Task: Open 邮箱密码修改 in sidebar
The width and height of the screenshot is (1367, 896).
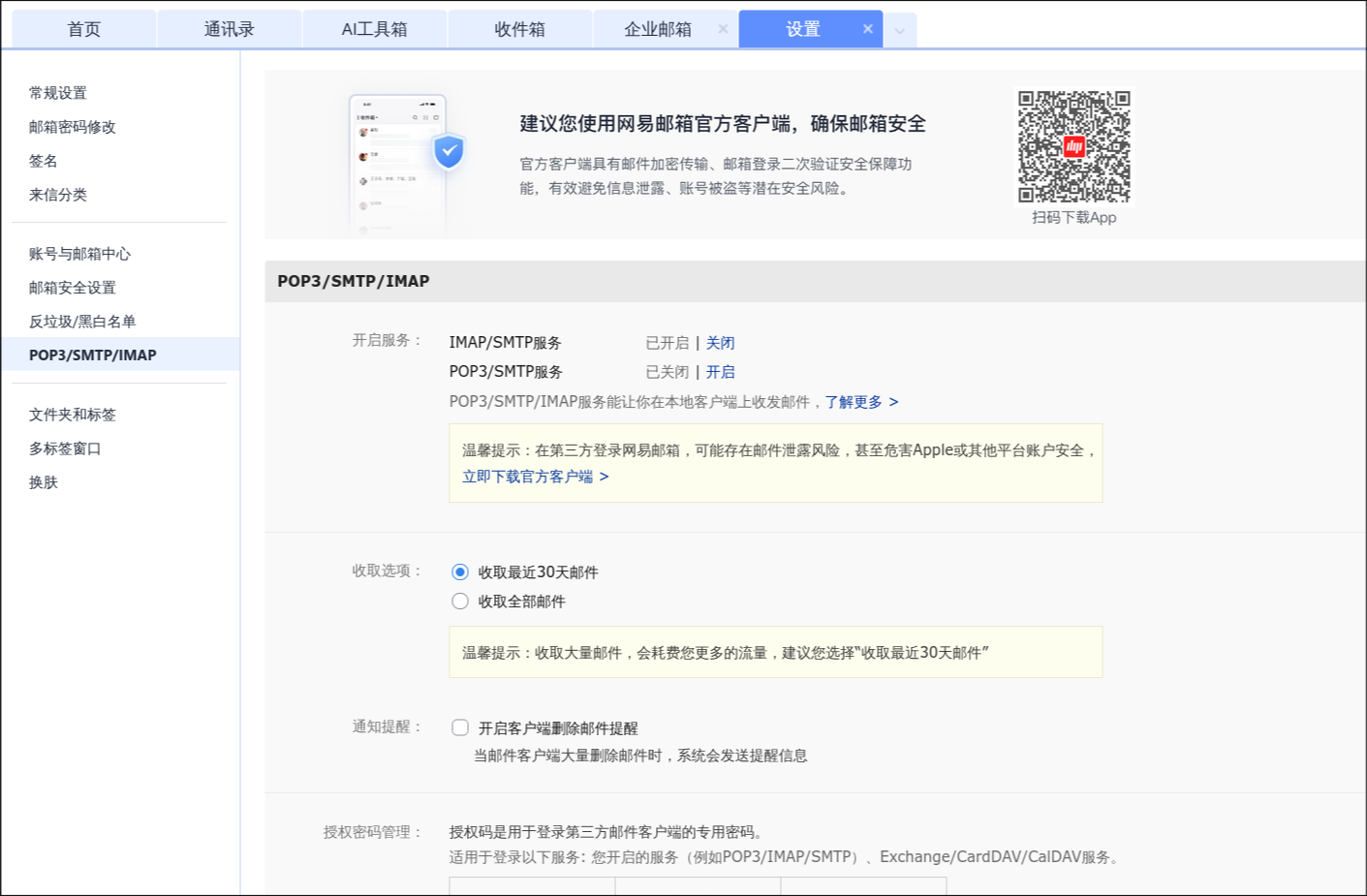Action: (73, 127)
